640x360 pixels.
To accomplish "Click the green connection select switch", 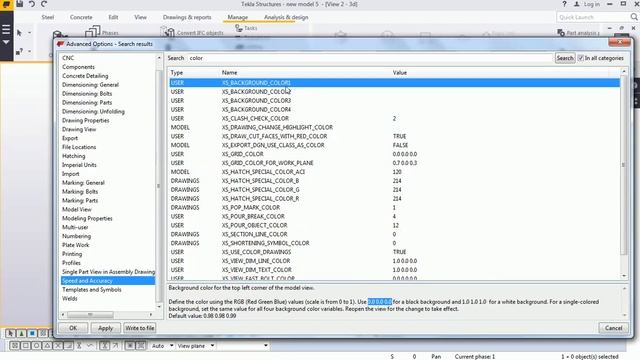I will click(x=21, y=333).
